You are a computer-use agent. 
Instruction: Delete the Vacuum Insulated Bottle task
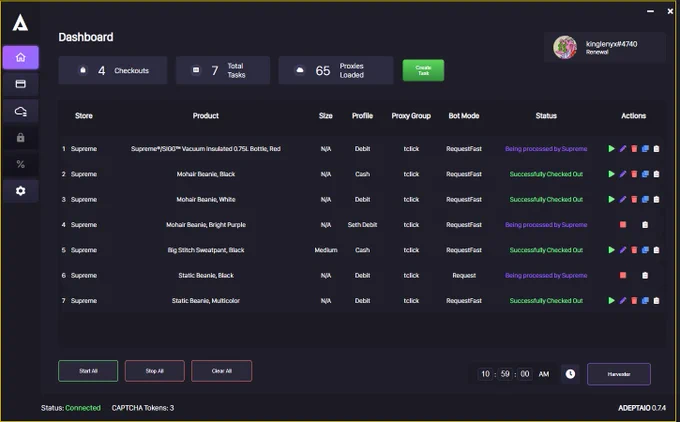click(x=634, y=149)
